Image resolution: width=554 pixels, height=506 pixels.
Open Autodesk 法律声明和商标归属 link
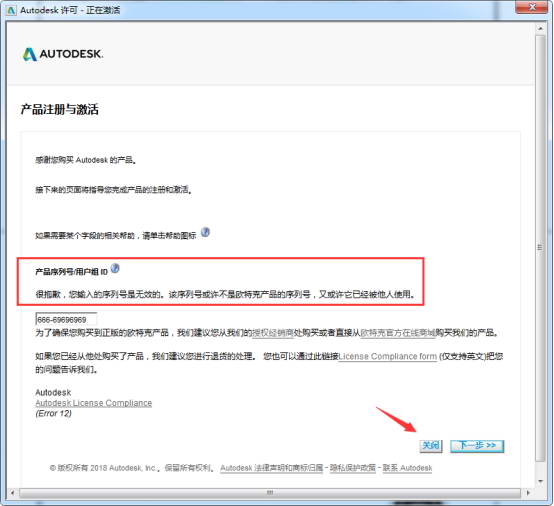tap(272, 468)
